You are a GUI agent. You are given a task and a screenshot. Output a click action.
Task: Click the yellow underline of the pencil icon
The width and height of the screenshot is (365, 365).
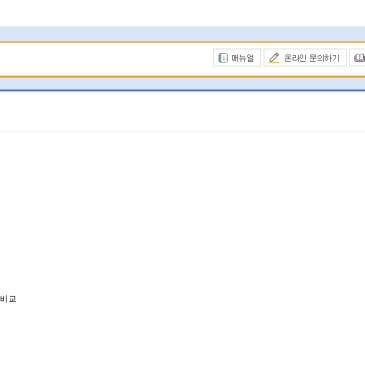point(274,62)
